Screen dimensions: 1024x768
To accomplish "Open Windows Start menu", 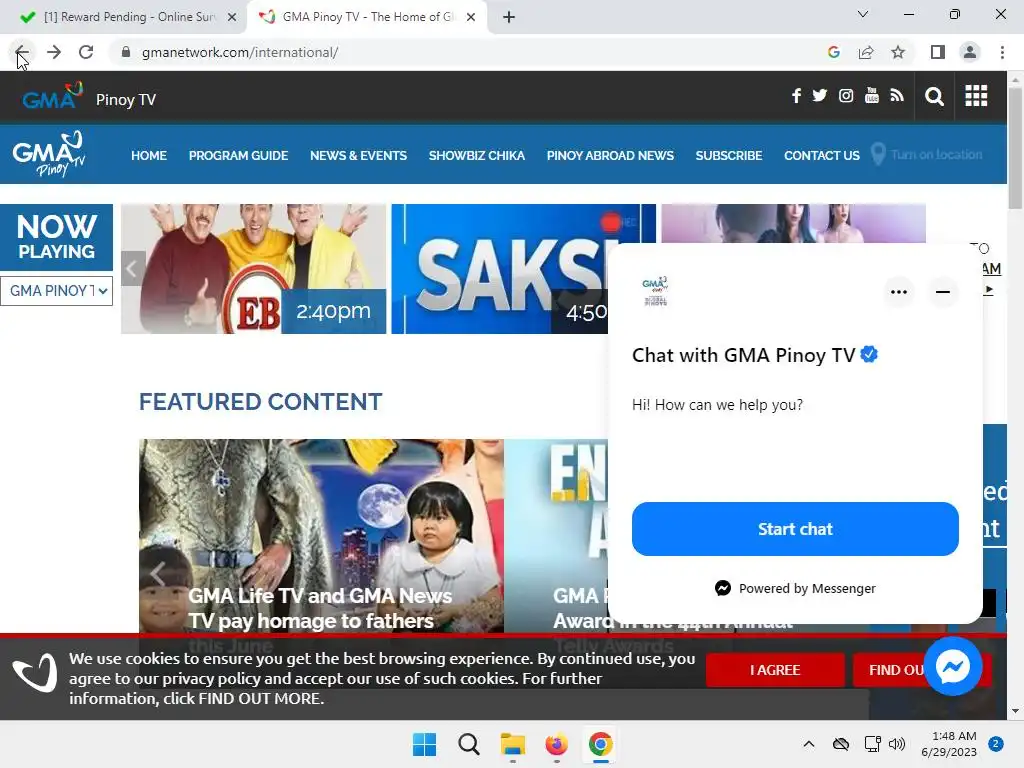I will click(424, 744).
